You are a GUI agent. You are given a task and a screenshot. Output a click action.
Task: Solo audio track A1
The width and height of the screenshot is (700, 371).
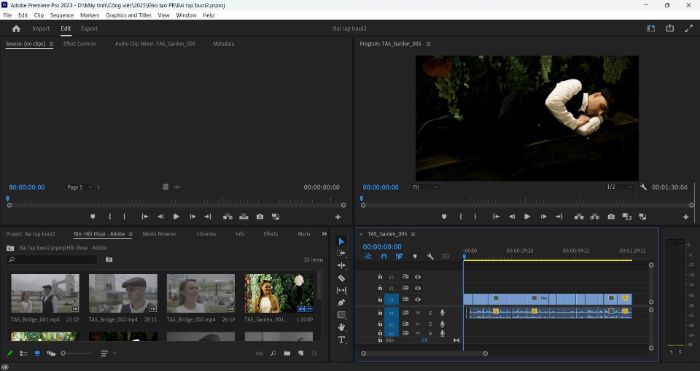click(430, 313)
